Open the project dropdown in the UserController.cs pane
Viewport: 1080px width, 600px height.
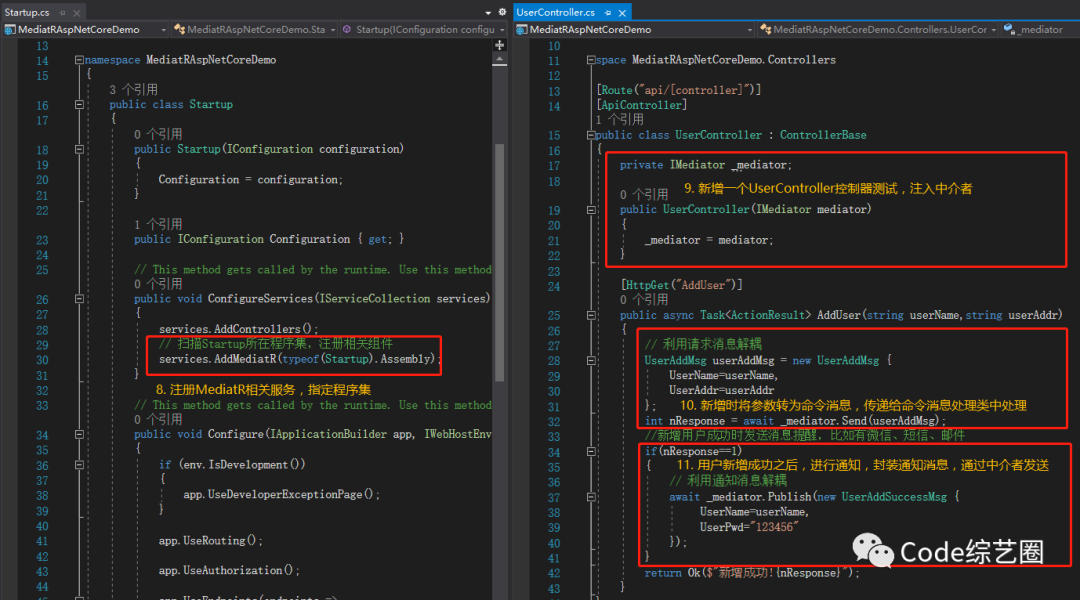pyautogui.click(x=634, y=30)
